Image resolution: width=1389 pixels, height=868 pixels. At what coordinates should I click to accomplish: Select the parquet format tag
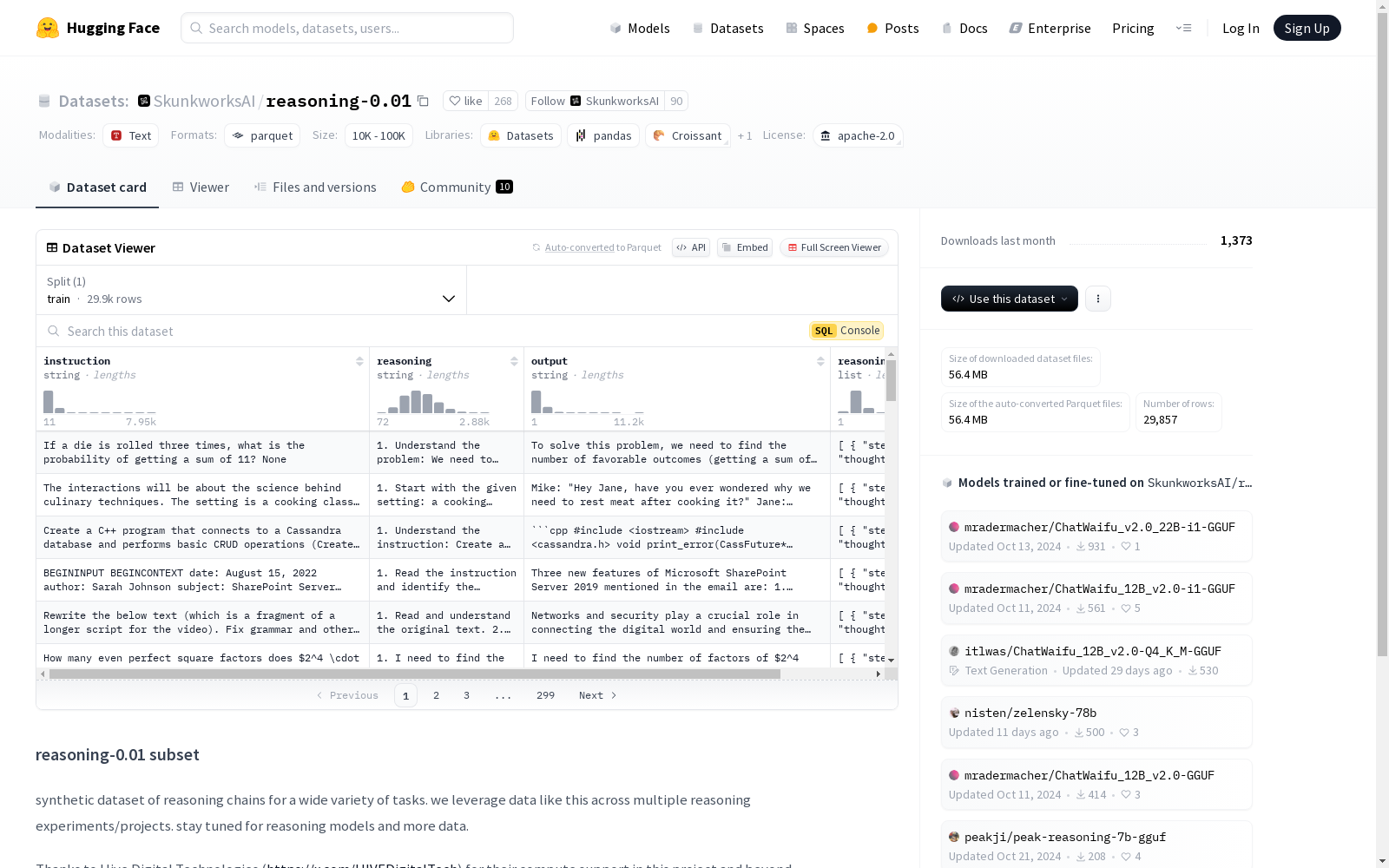click(262, 135)
